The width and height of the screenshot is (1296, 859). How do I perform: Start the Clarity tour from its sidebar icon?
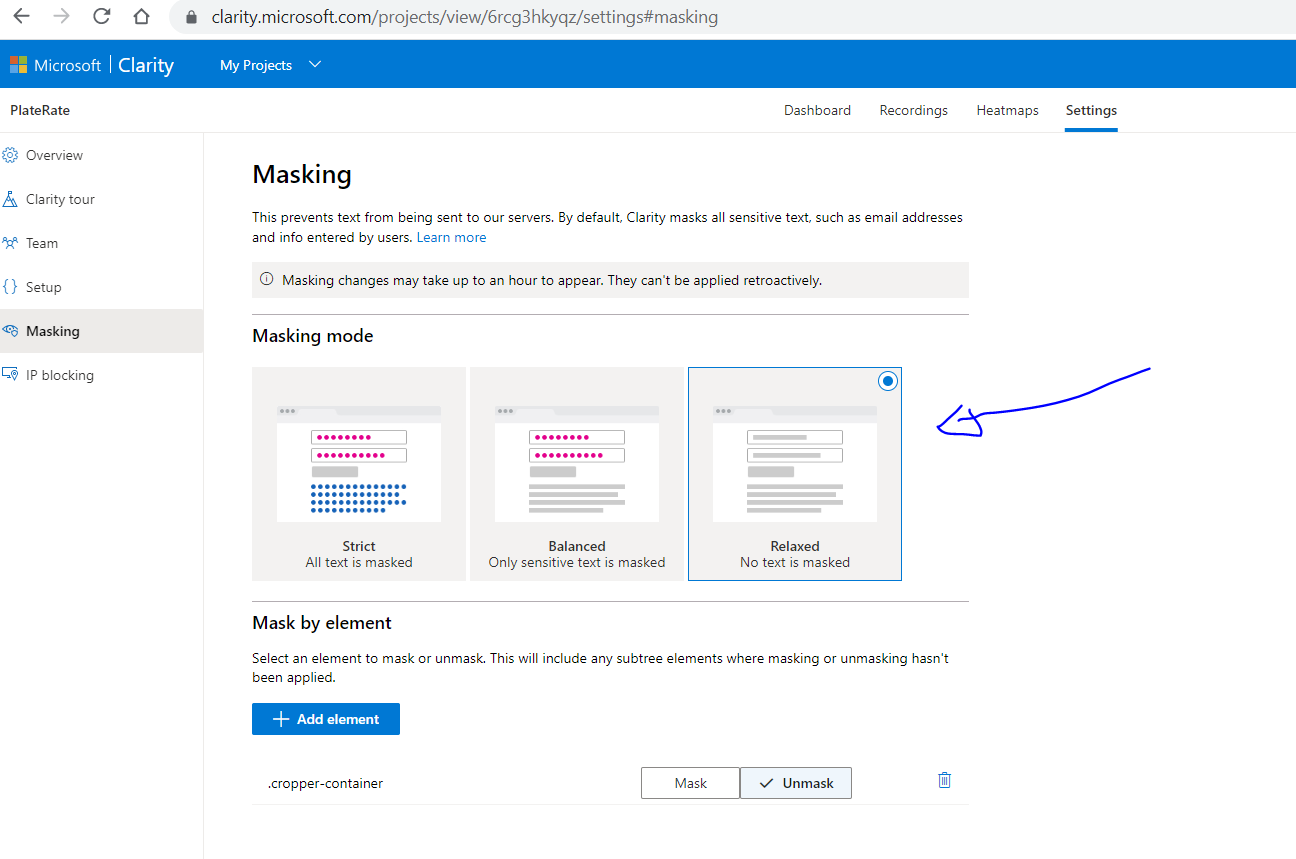[11, 198]
